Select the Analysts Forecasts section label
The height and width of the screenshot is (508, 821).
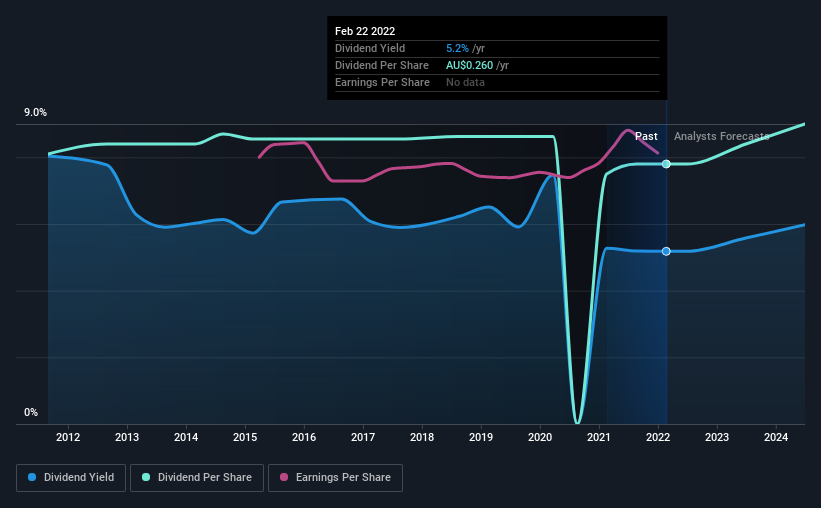[x=722, y=136]
